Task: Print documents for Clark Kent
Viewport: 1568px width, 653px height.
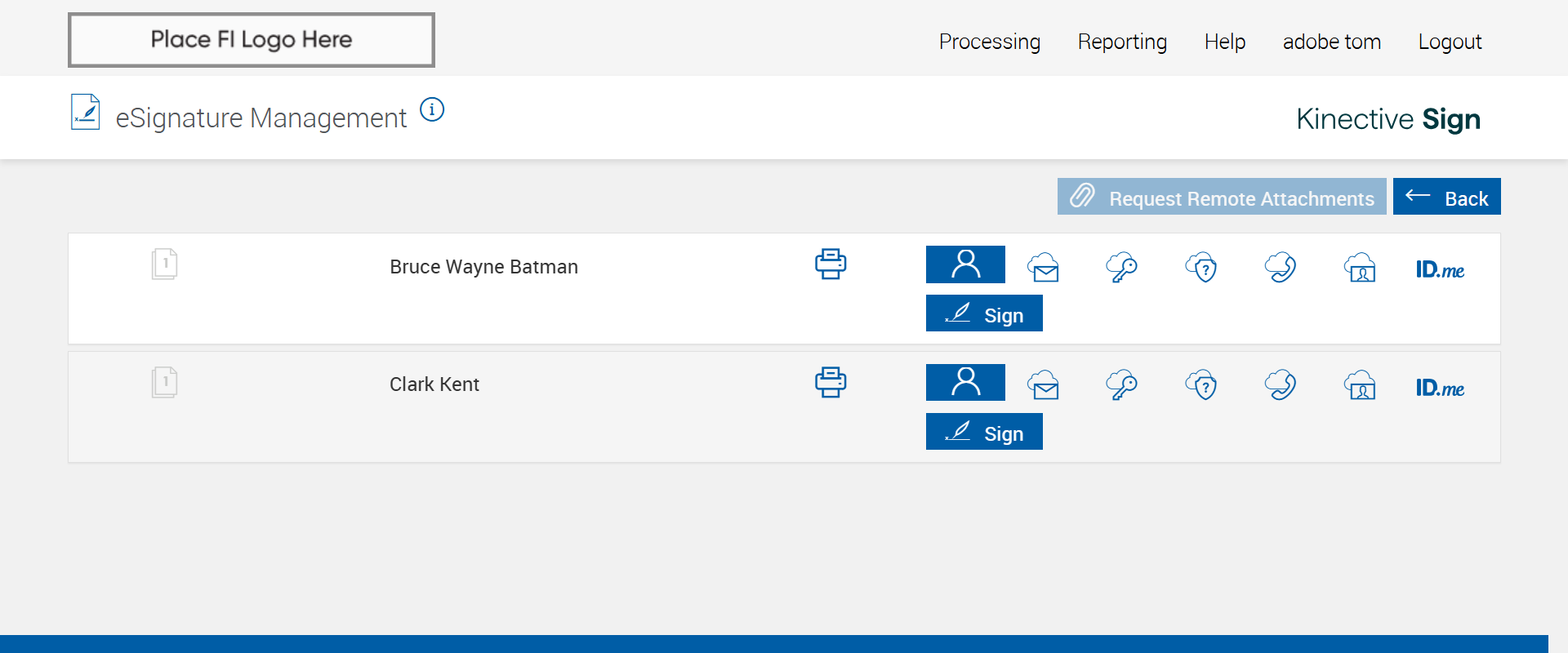Action: tap(831, 383)
